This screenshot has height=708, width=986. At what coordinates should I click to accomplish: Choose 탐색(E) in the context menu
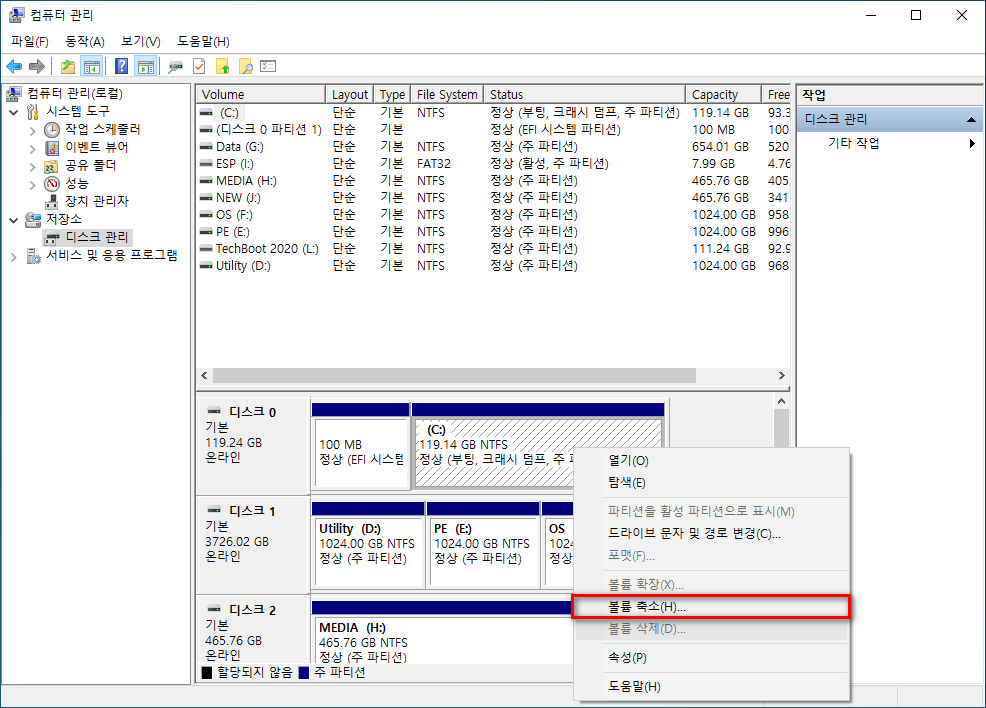click(711, 482)
